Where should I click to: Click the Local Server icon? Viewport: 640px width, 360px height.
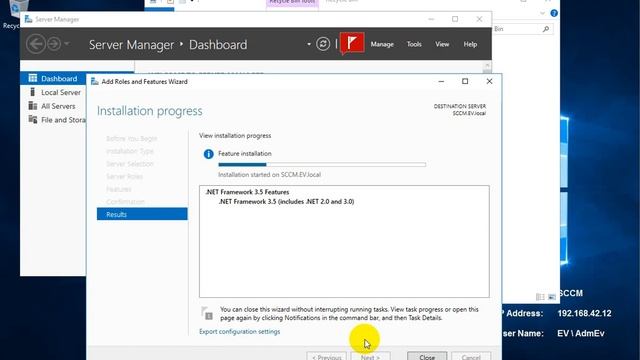[33, 92]
